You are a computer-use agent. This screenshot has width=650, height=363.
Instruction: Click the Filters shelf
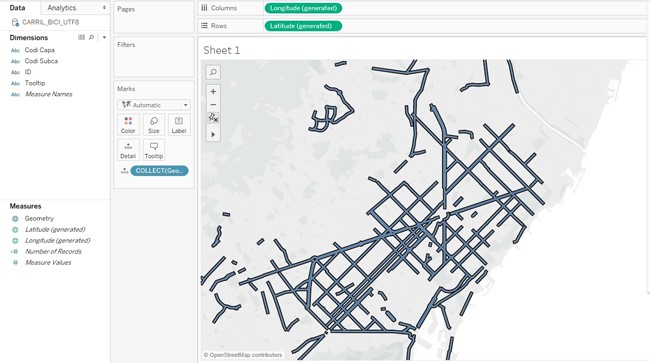pos(154,57)
